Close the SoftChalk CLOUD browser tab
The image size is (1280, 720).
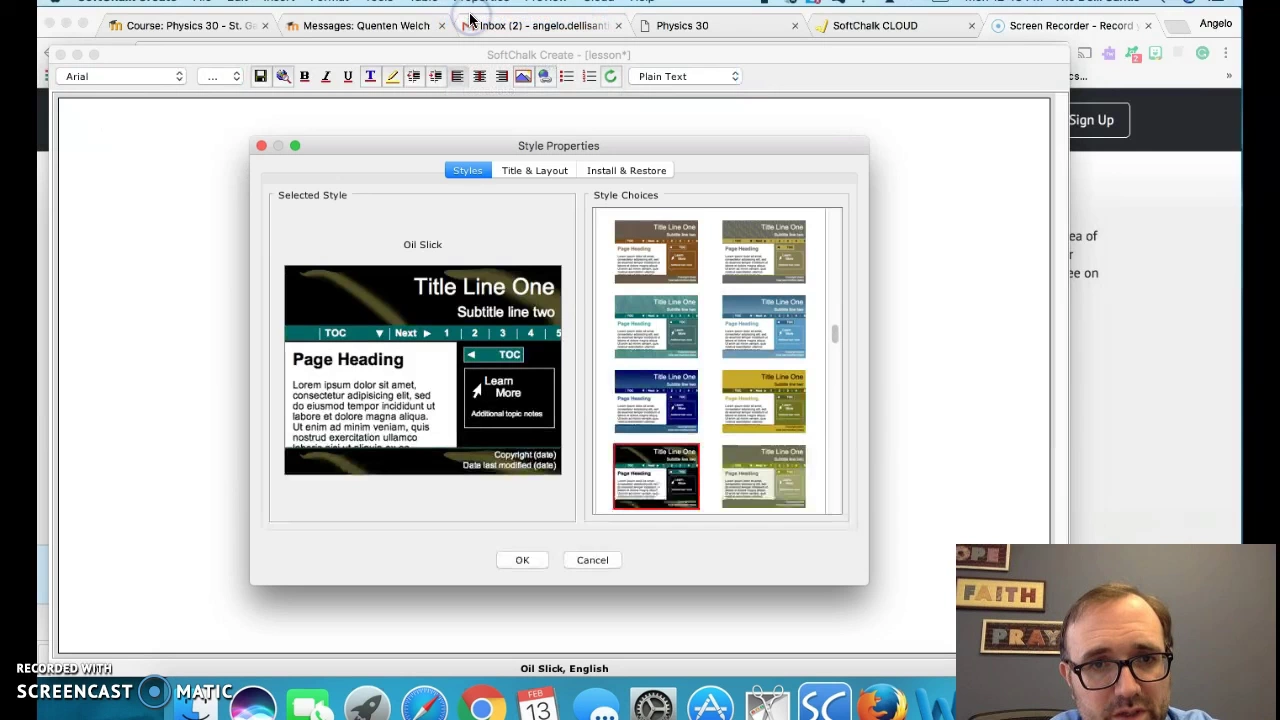pos(971,26)
